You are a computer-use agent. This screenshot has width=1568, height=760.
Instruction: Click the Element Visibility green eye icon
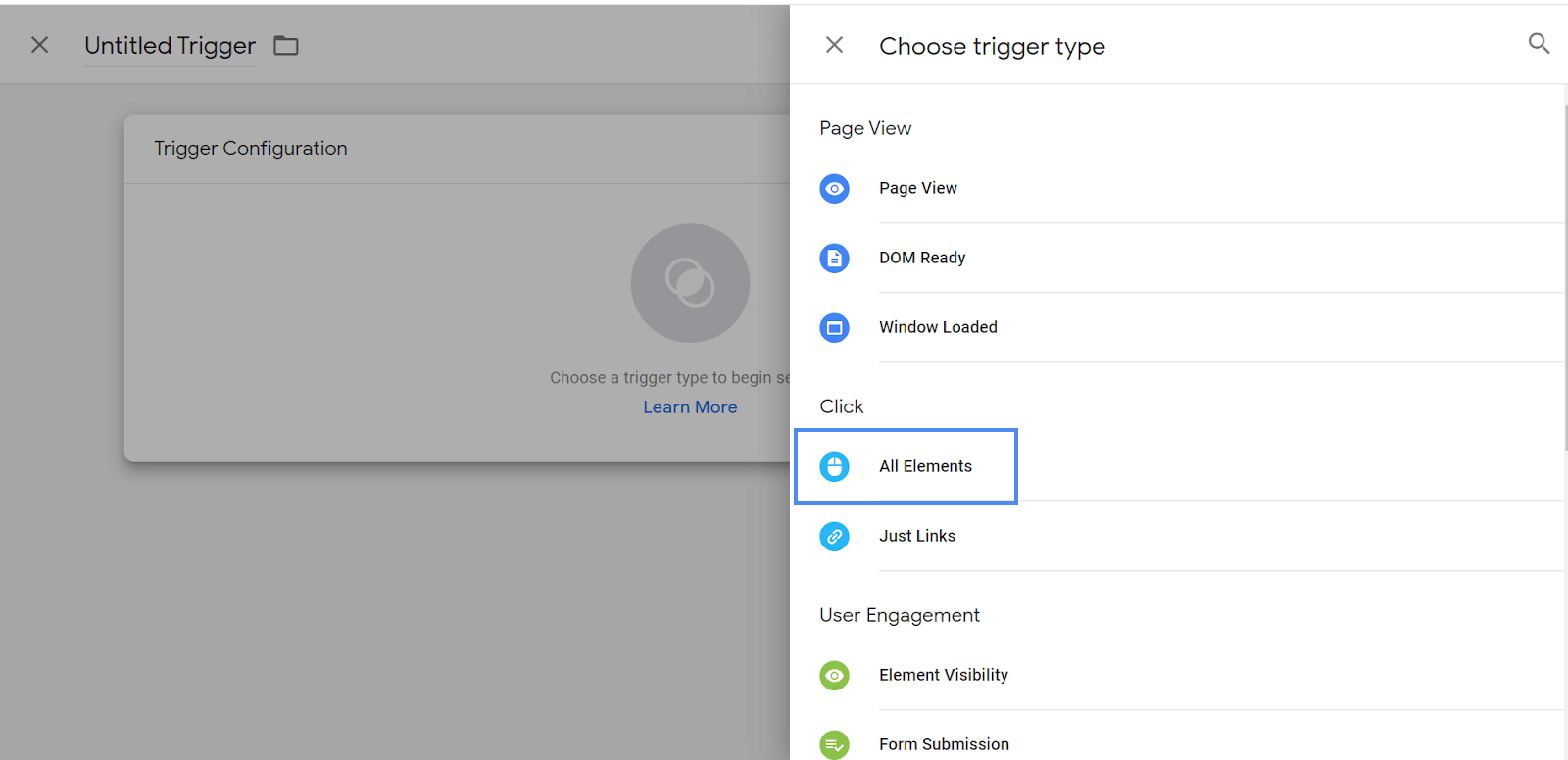pyautogui.click(x=834, y=675)
